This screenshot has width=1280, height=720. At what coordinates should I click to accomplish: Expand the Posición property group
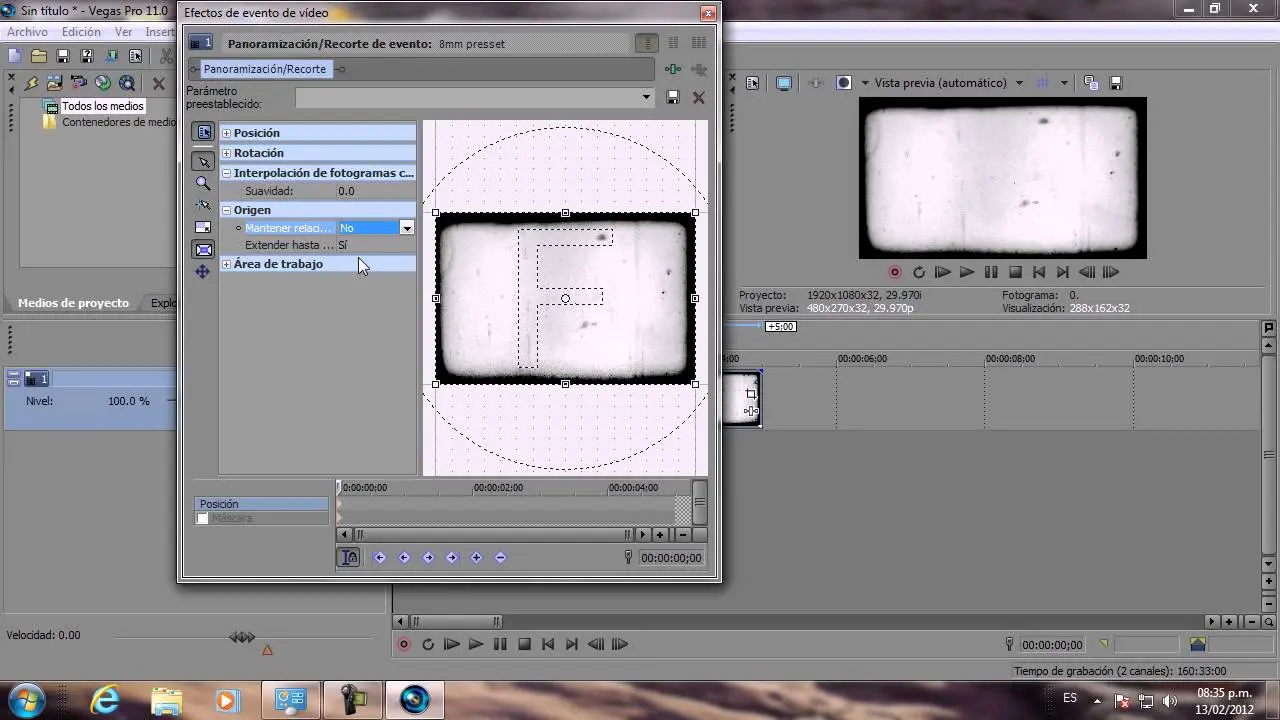(x=226, y=133)
